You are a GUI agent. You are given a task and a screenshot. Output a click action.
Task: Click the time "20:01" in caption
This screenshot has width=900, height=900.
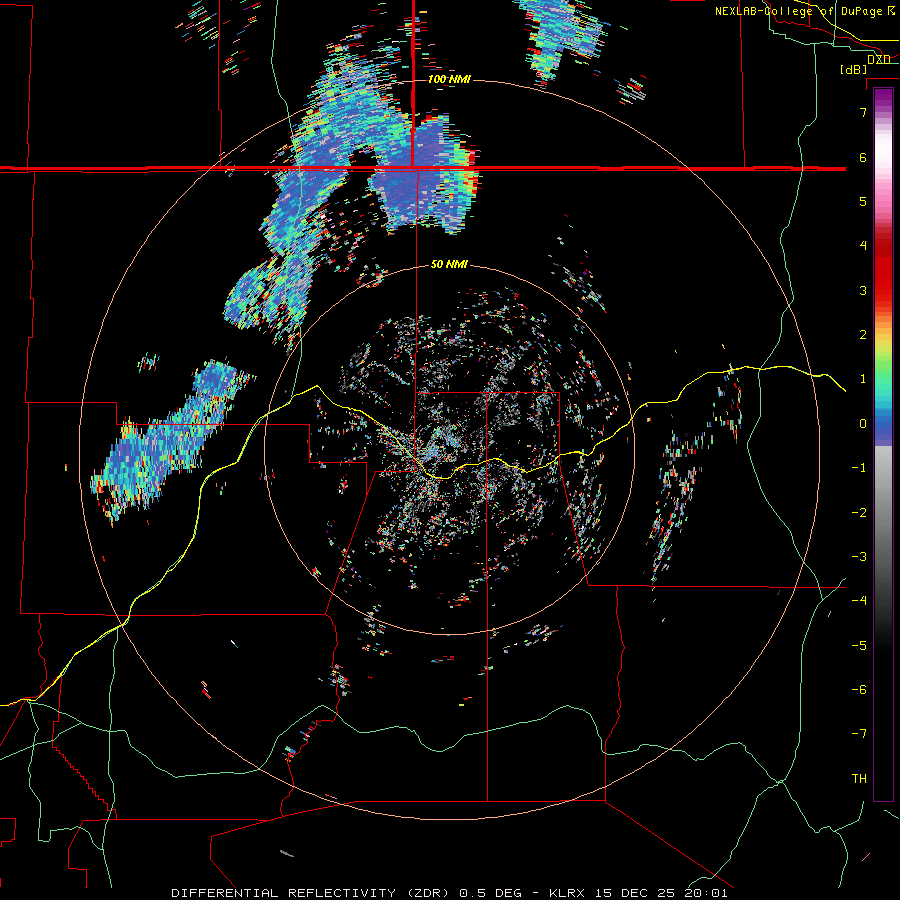tap(706, 893)
